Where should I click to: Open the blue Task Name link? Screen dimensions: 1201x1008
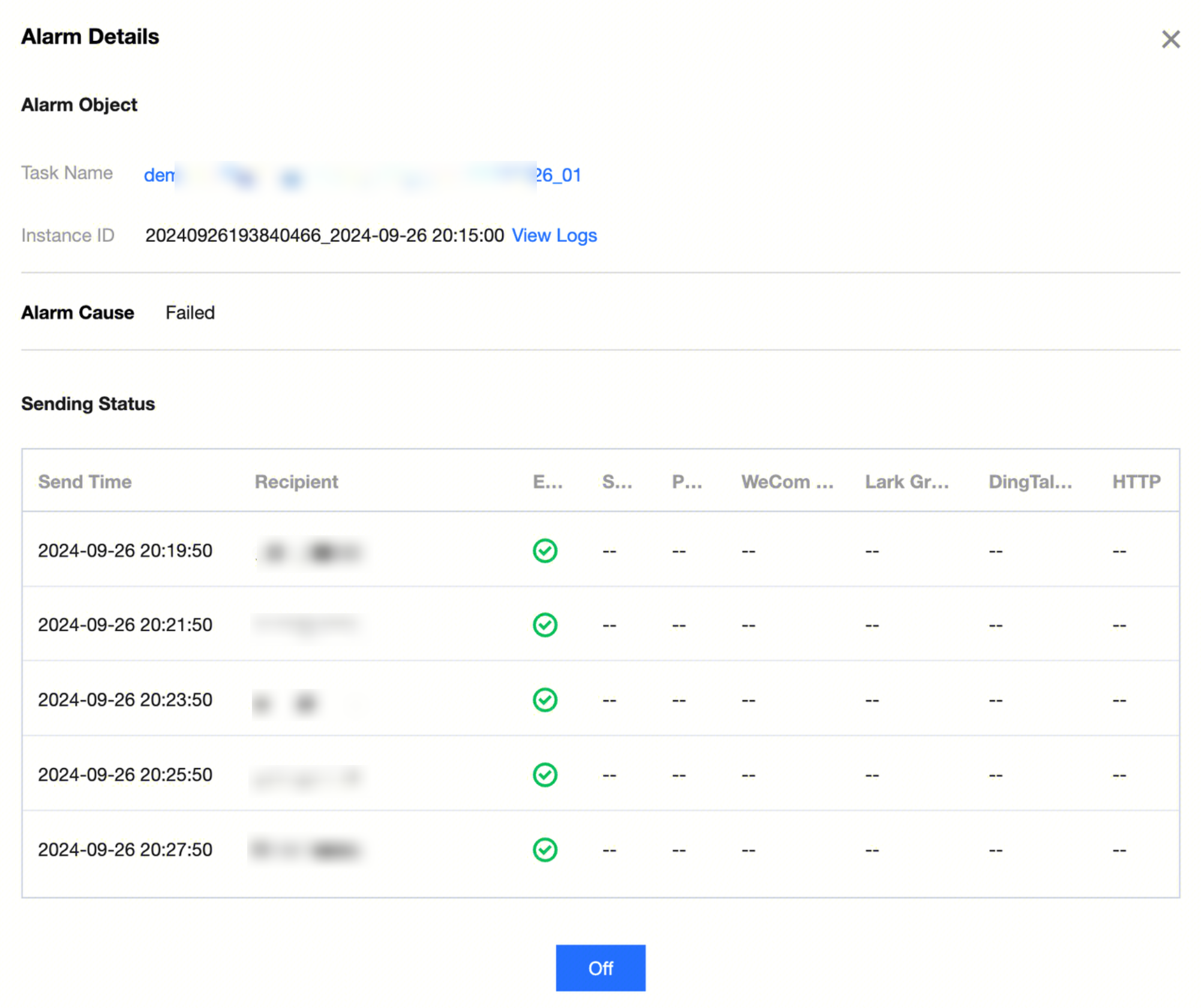[362, 175]
